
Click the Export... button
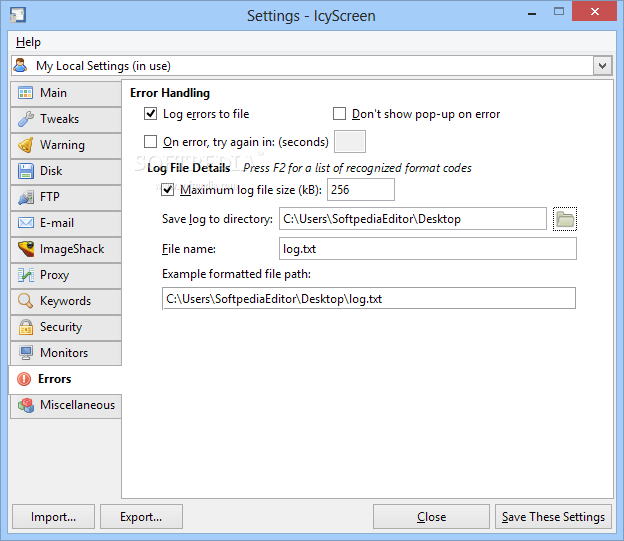click(x=141, y=517)
